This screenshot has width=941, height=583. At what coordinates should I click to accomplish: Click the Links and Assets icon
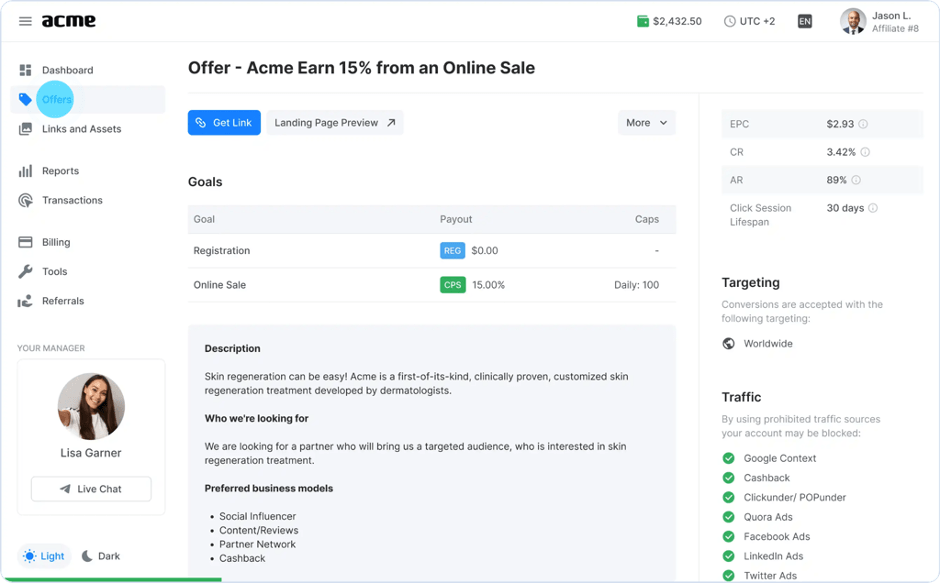(x=25, y=129)
